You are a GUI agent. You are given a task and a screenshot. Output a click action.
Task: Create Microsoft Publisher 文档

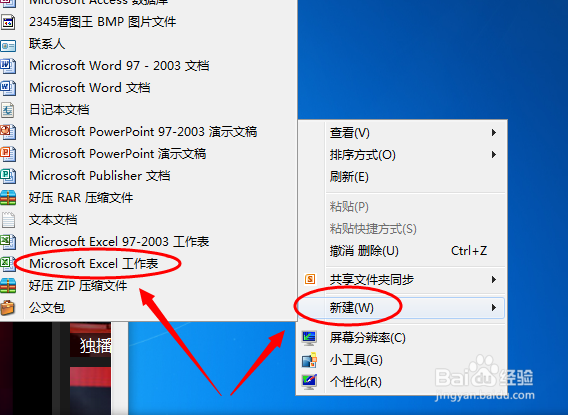click(100, 176)
